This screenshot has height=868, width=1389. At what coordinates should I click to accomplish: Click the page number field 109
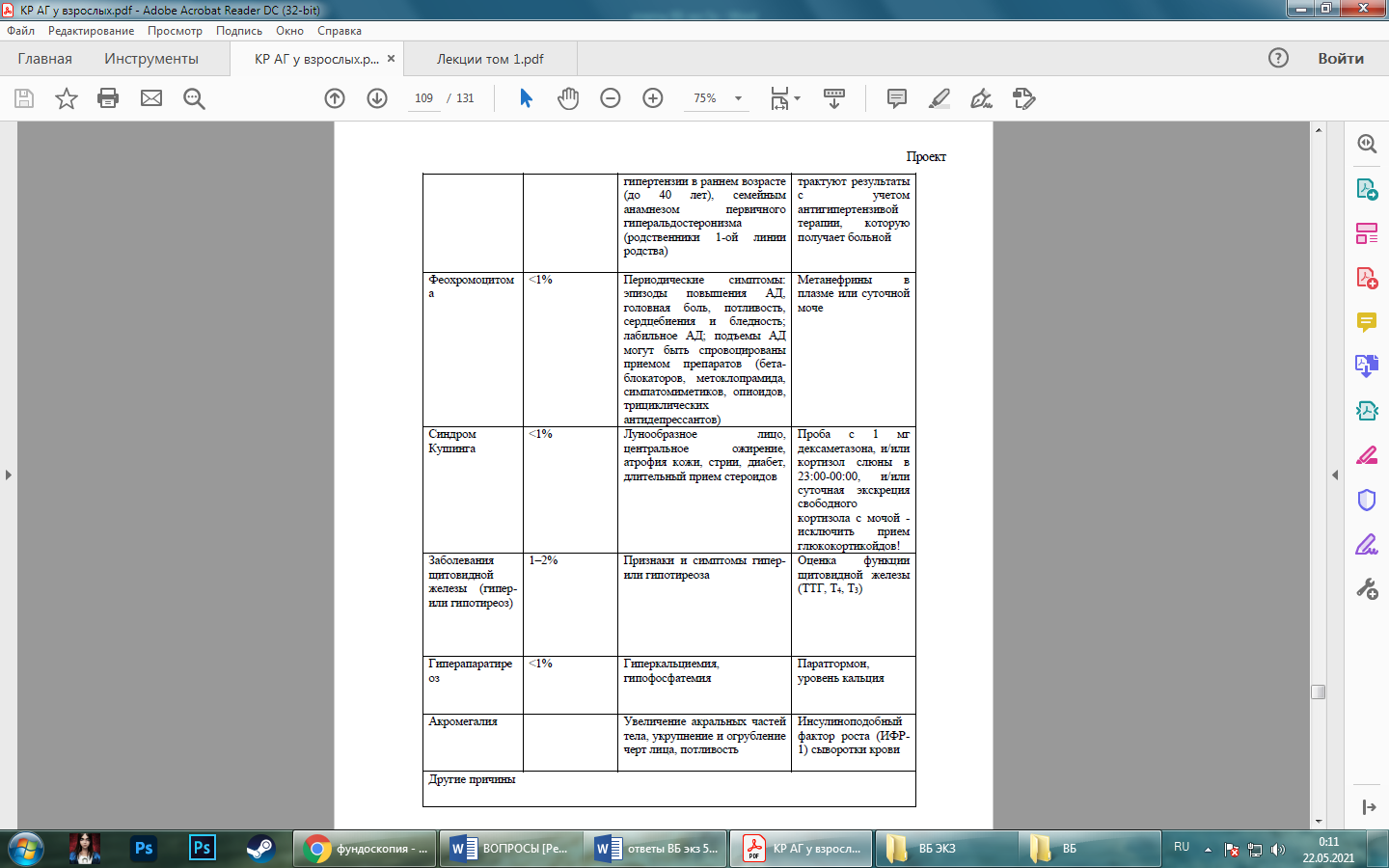pyautogui.click(x=424, y=98)
